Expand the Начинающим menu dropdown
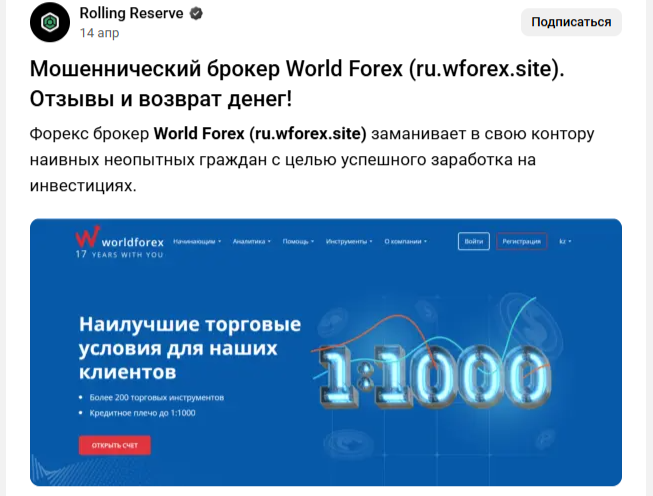The width and height of the screenshot is (653, 496). pos(197,242)
